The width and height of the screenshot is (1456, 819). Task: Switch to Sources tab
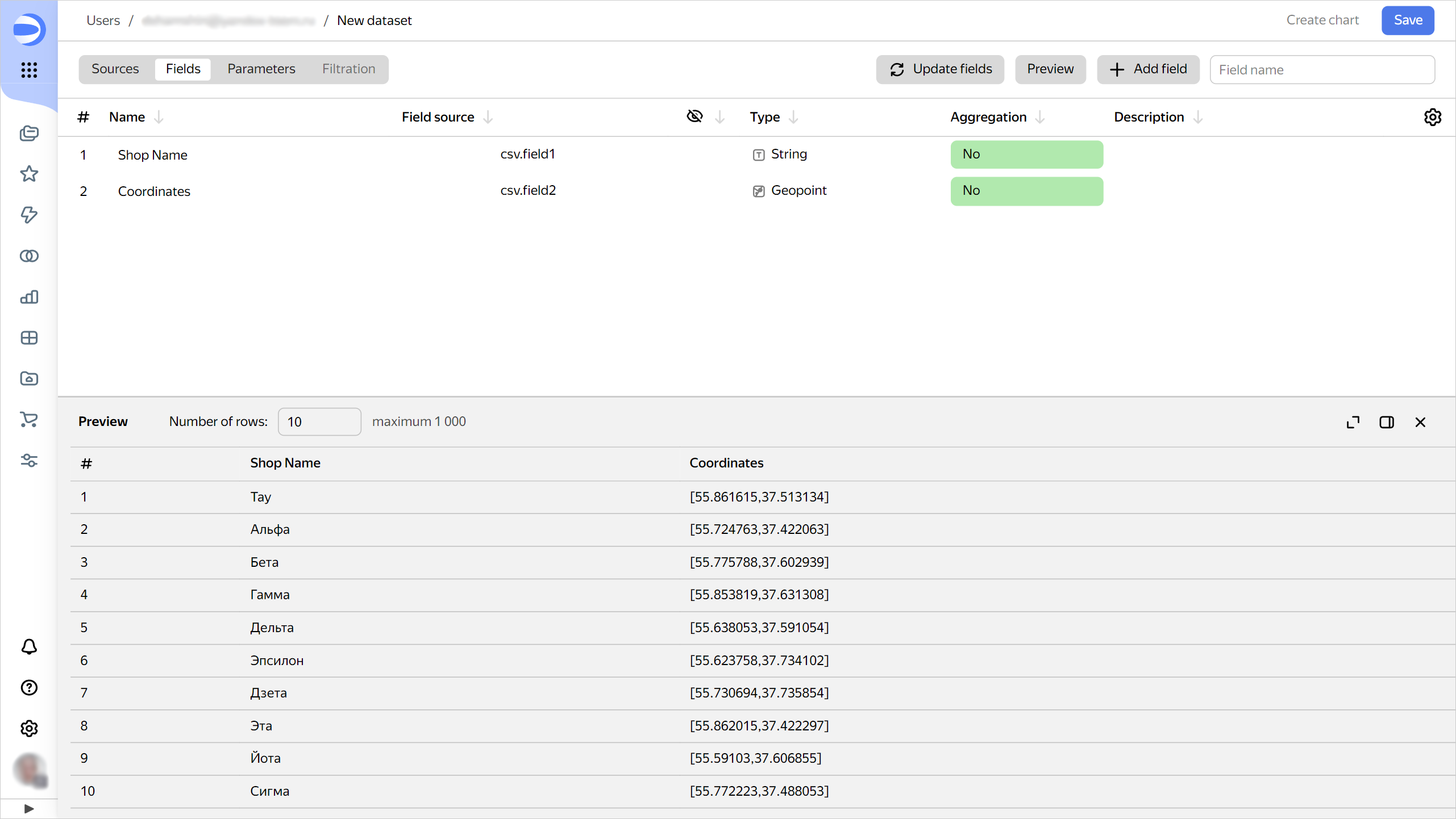(115, 69)
